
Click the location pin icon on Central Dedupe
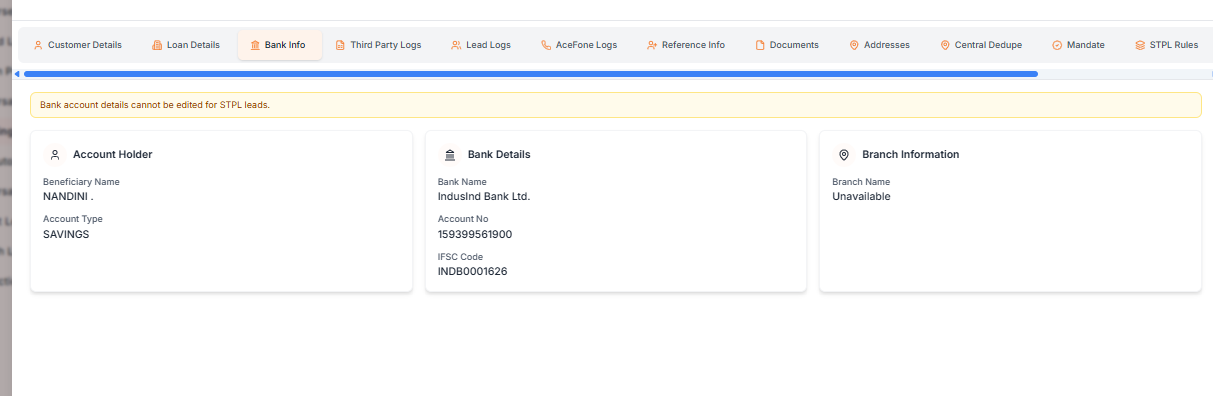point(945,45)
